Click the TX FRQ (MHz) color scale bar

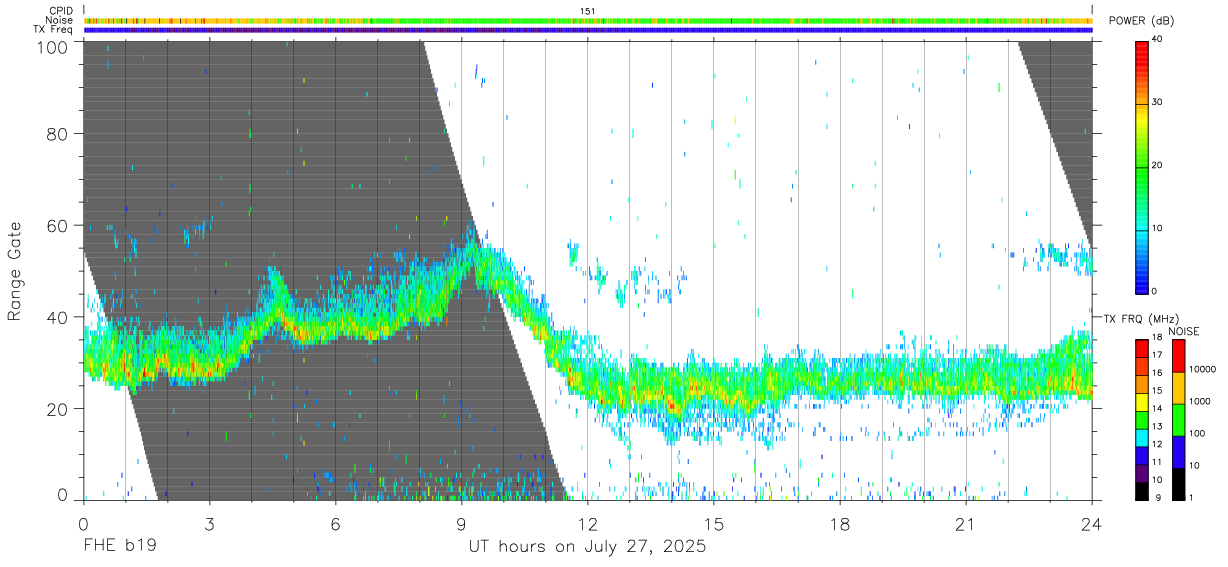1141,419
